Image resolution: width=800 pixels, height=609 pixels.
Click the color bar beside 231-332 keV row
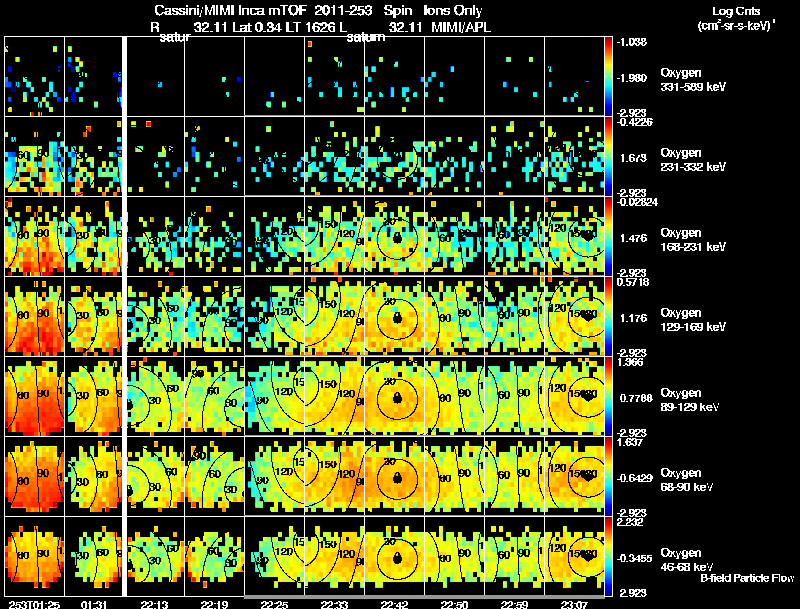[608, 157]
